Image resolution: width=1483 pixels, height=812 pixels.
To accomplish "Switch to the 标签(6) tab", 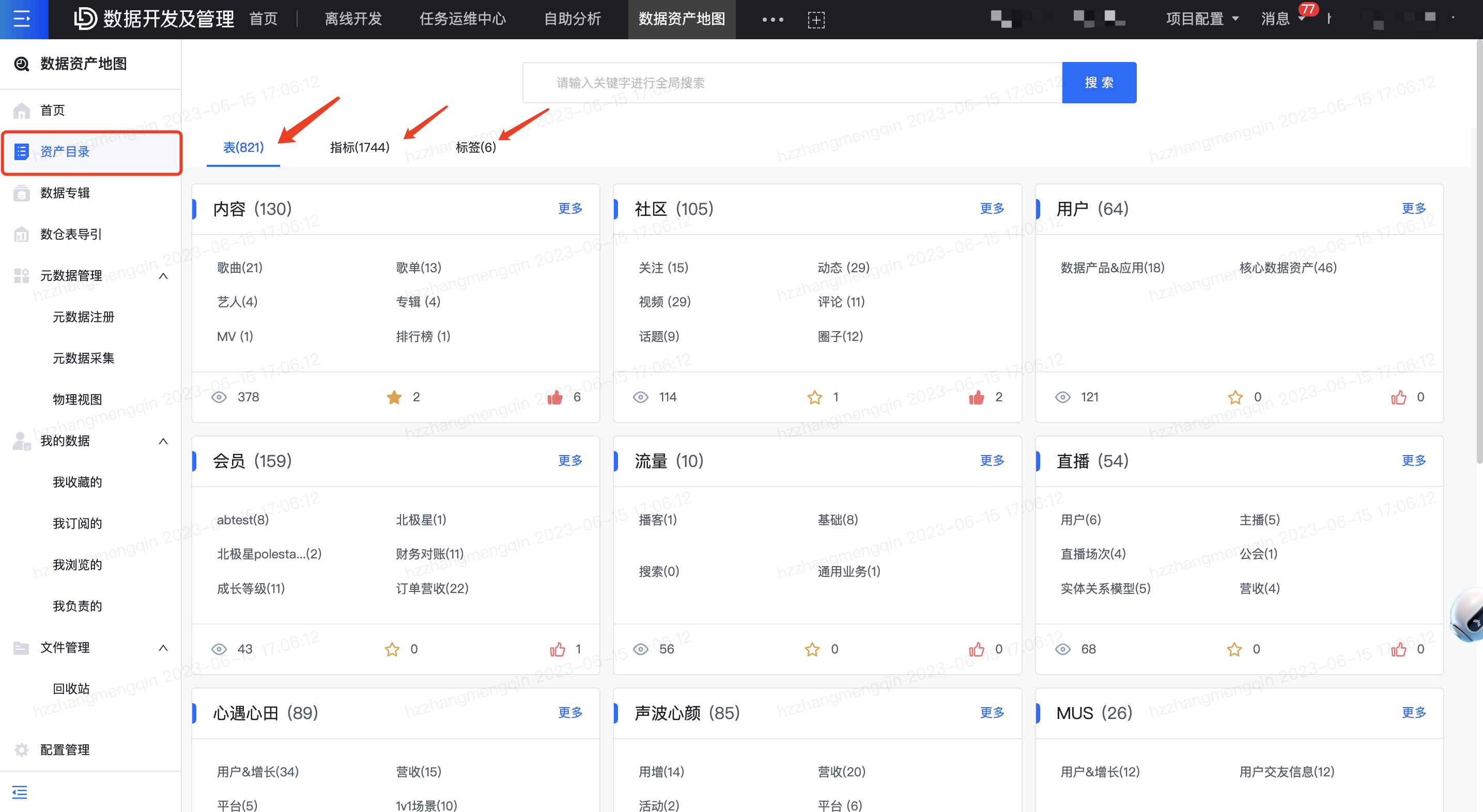I will [475, 147].
